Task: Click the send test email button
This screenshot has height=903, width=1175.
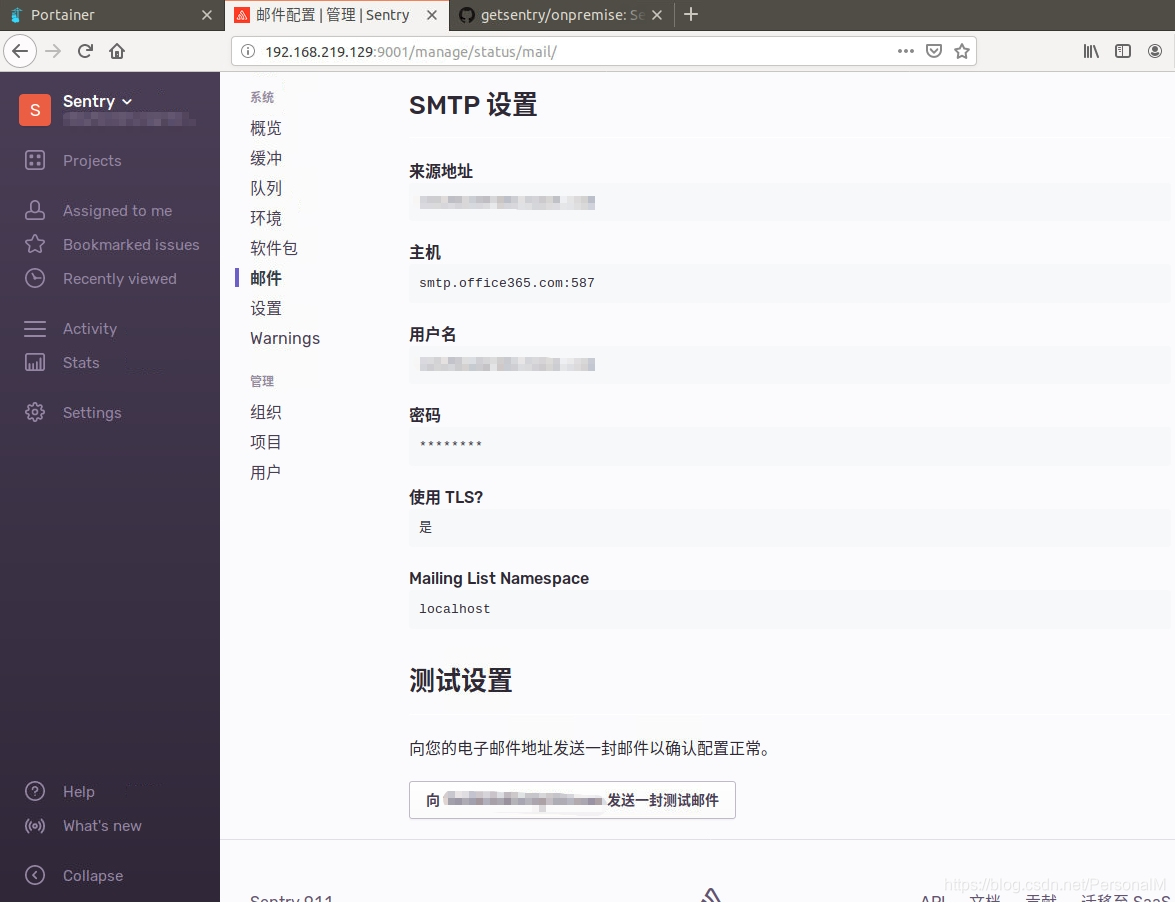Action: click(x=573, y=800)
